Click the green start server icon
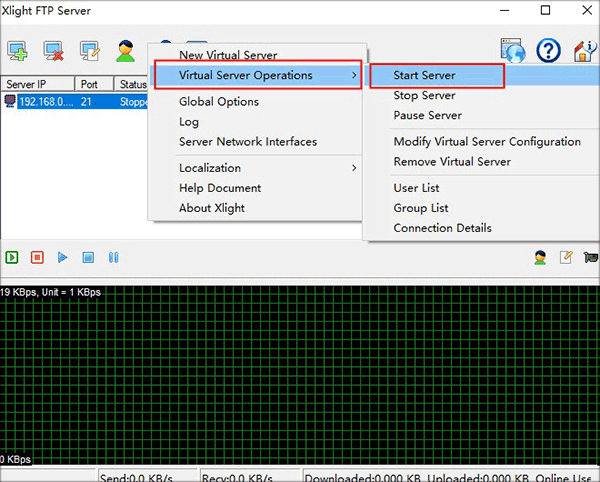The width and height of the screenshot is (600, 482). coord(12,257)
